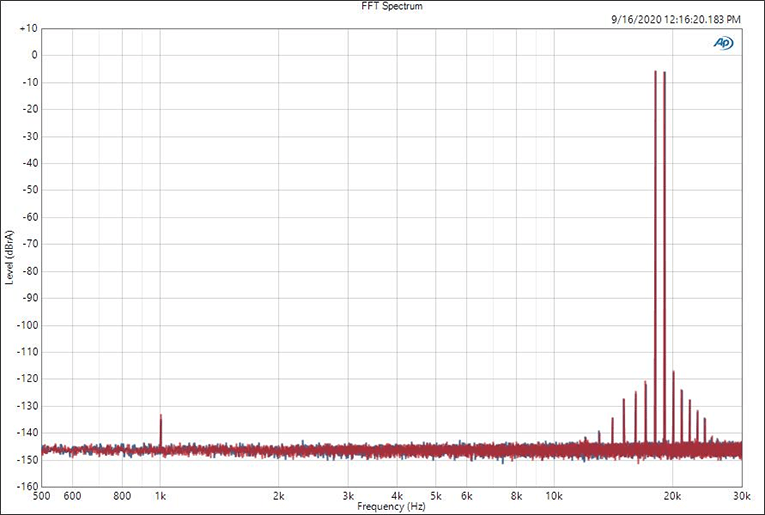
Task: Click the 10k tick on the frequency axis
Action: click(554, 496)
